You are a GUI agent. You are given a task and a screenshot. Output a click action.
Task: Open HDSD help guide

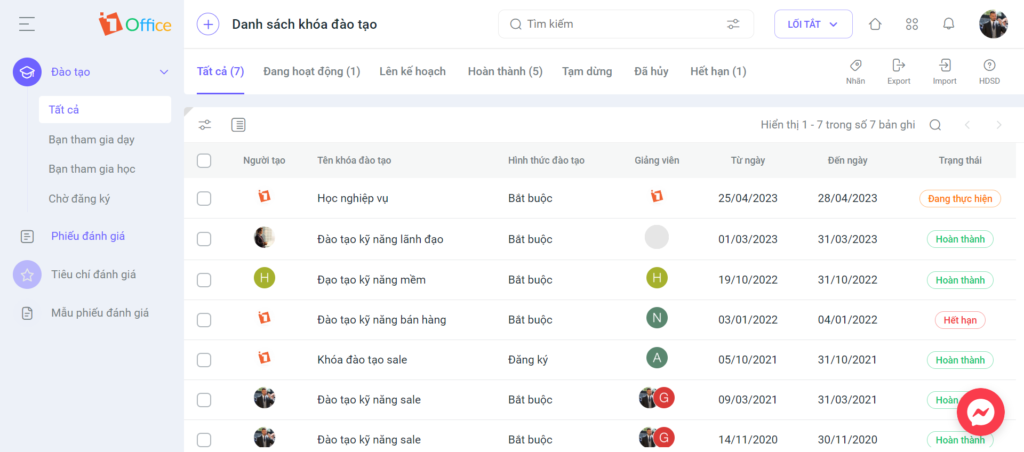989,72
